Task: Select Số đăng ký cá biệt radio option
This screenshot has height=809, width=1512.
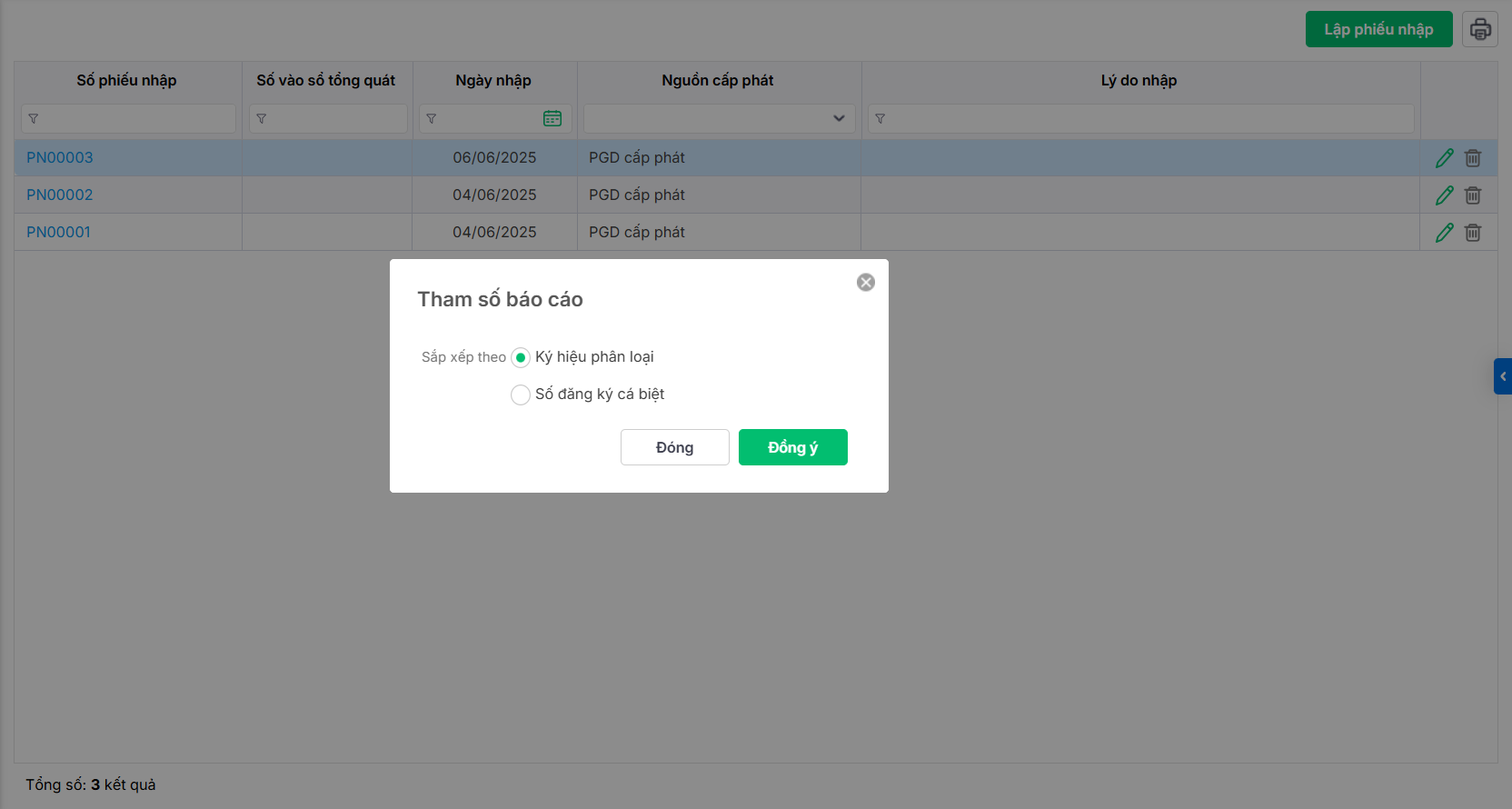Action: 521,395
